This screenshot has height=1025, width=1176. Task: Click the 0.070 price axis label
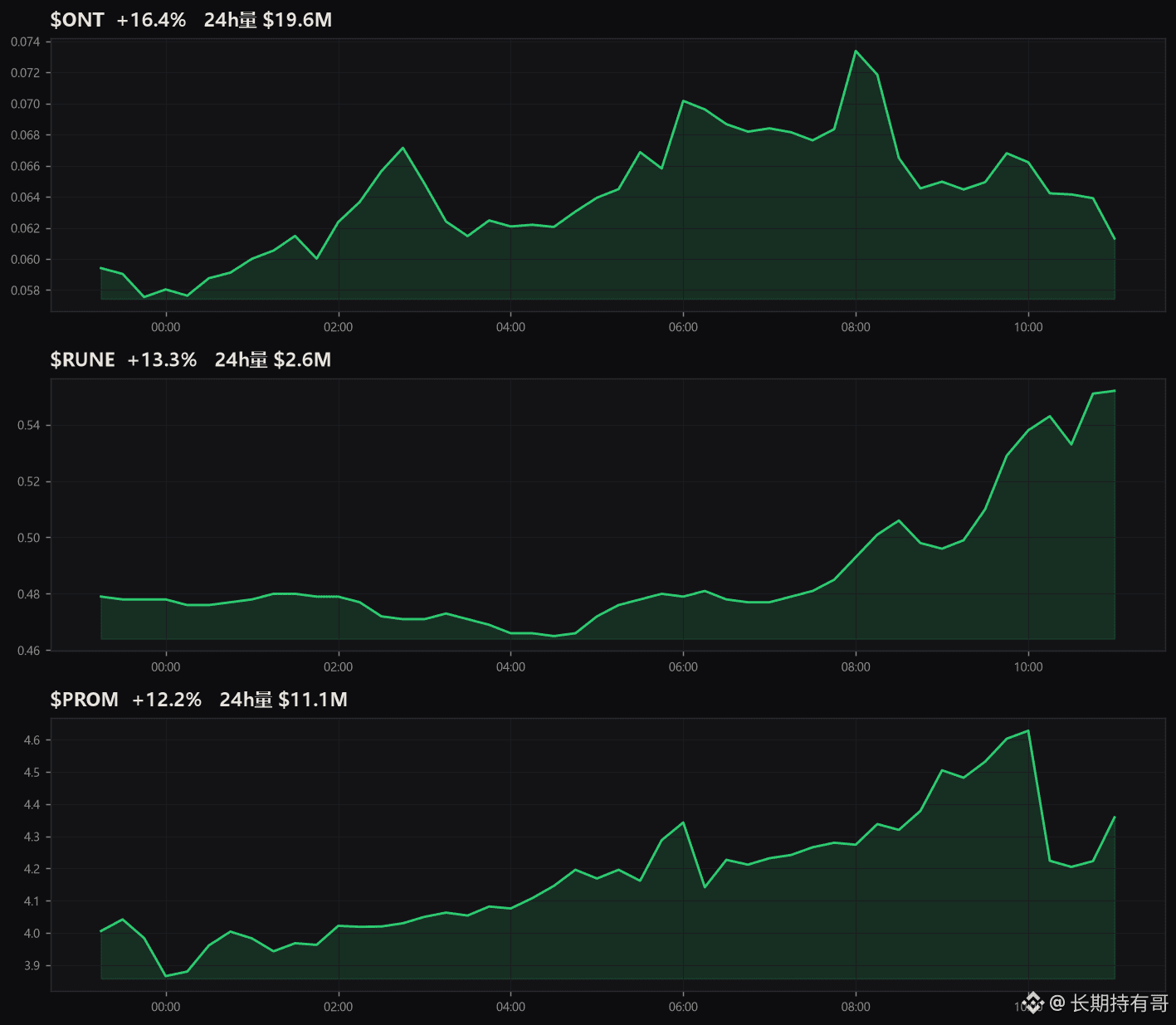pos(25,104)
